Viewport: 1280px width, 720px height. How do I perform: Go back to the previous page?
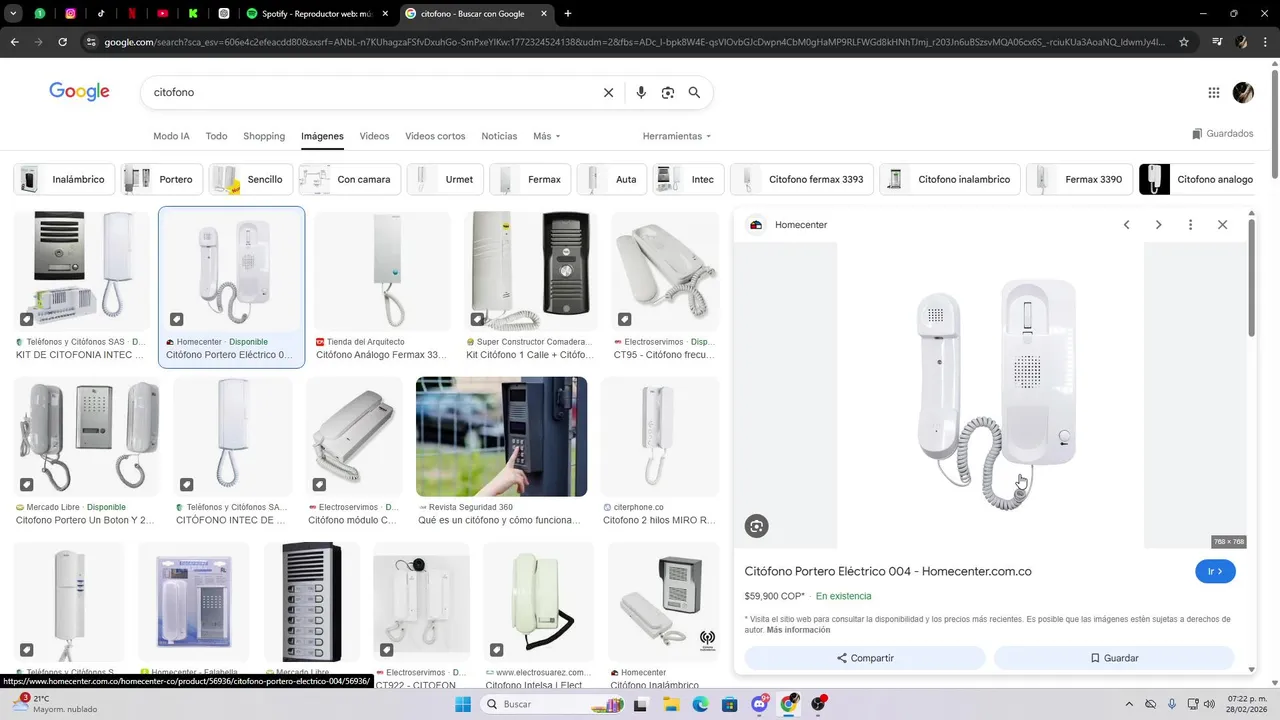tap(14, 42)
